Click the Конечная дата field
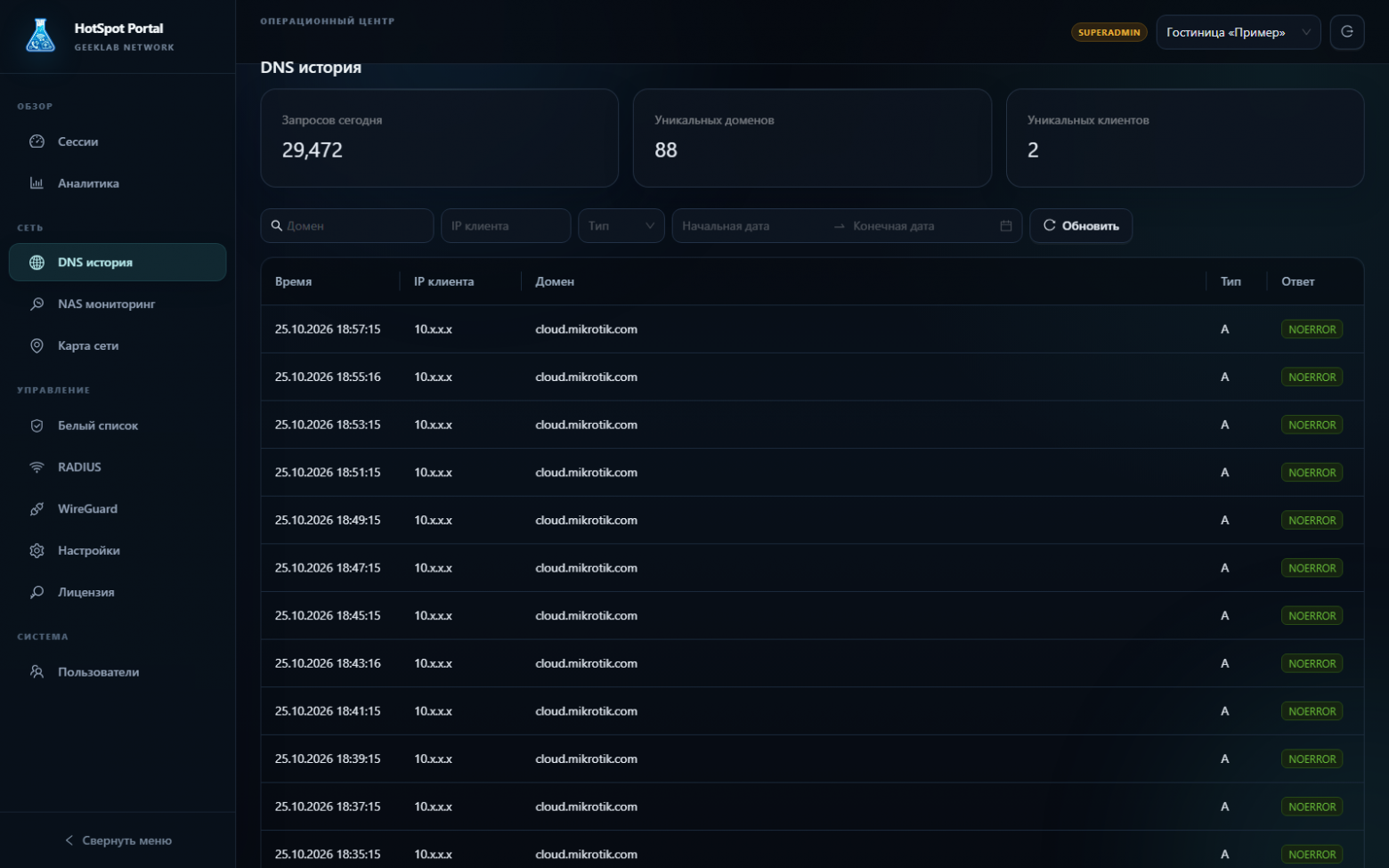This screenshot has width=1389, height=868. tap(922, 226)
